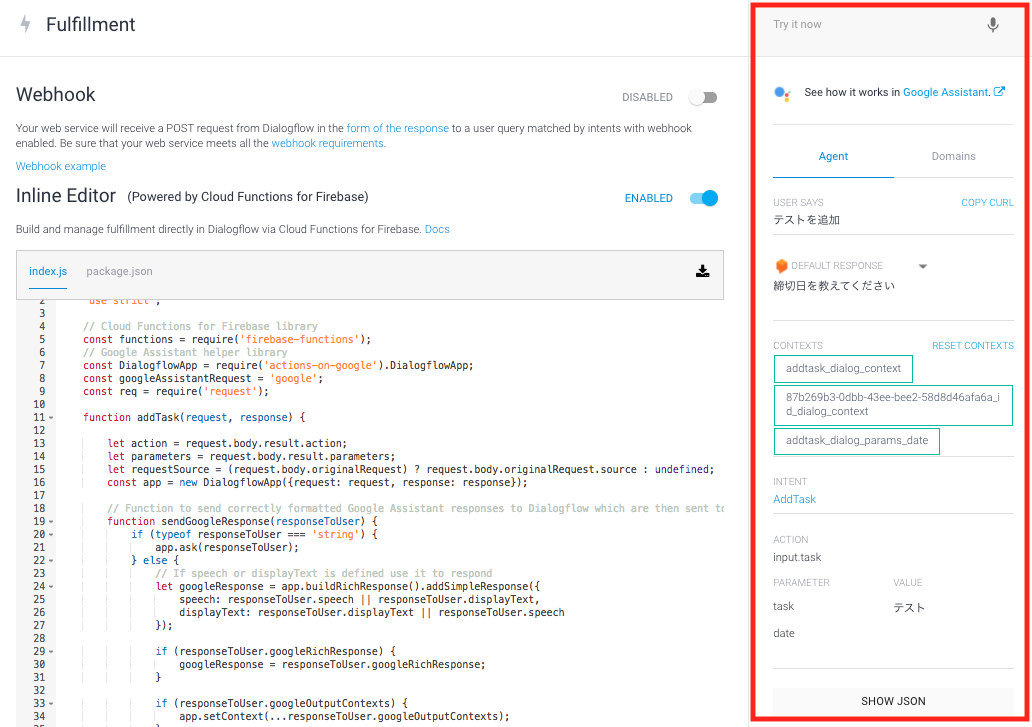Expand the Default Response dropdown arrow
Image resolution: width=1032 pixels, height=727 pixels.
pos(923,266)
